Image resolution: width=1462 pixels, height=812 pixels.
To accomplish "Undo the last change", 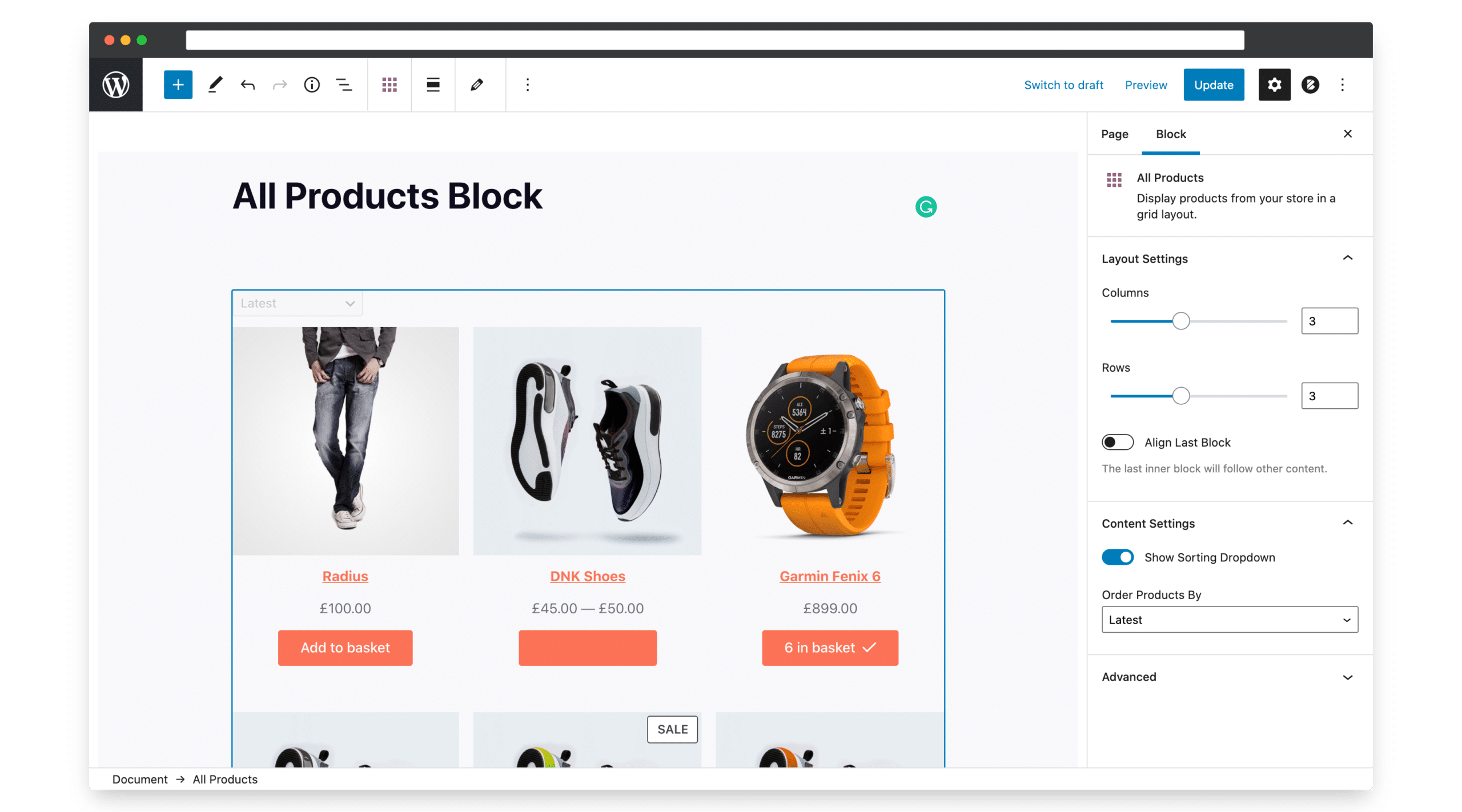I will click(x=247, y=85).
